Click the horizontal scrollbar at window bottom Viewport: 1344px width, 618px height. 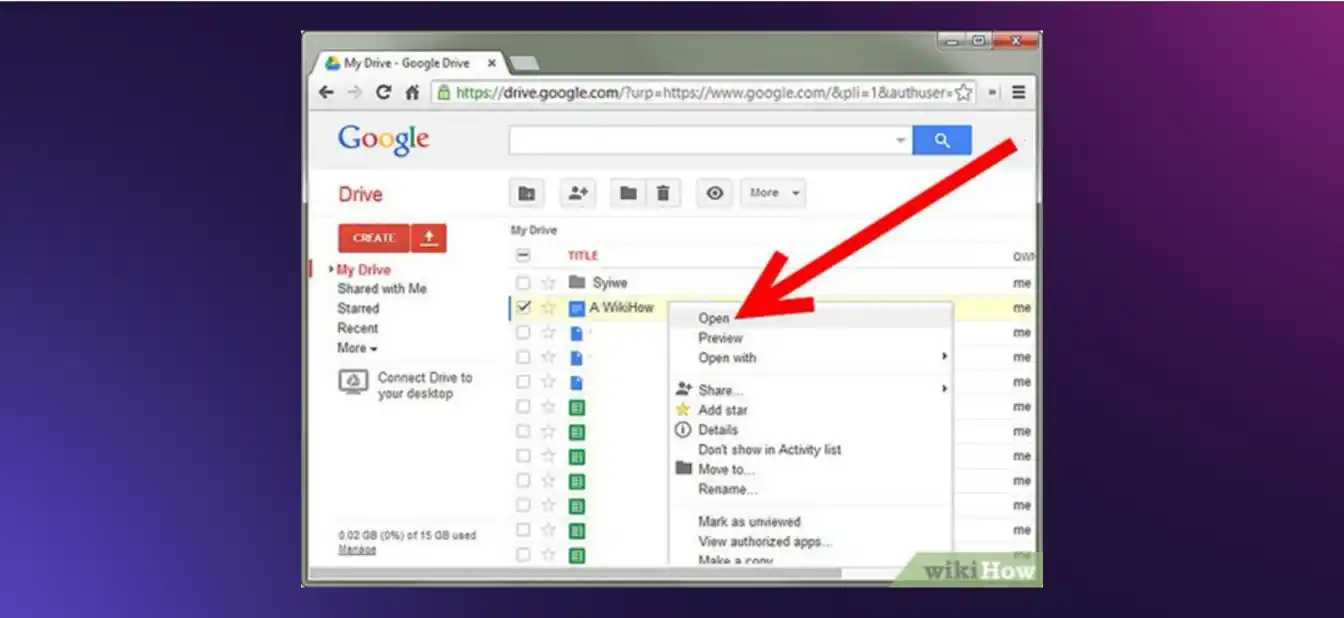click(x=575, y=574)
